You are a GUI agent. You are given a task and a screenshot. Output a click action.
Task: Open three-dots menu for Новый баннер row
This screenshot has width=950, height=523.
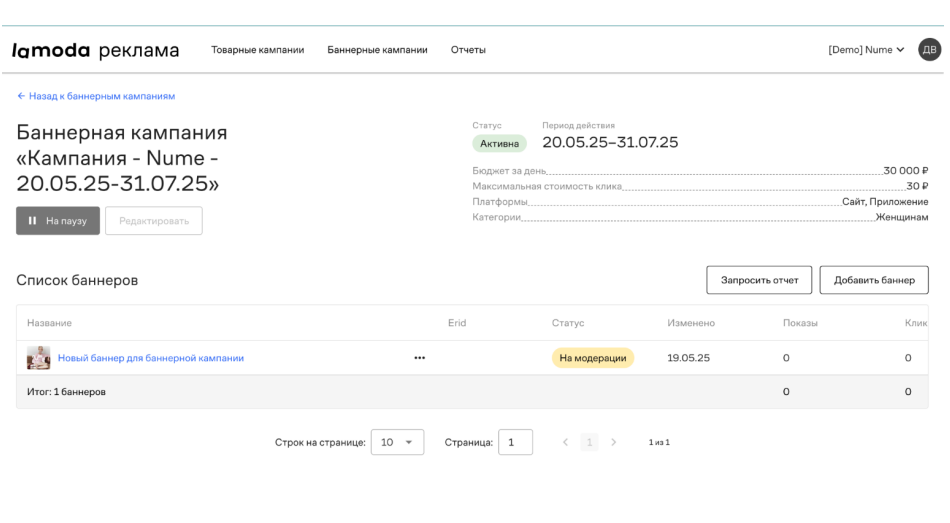pyautogui.click(x=419, y=358)
